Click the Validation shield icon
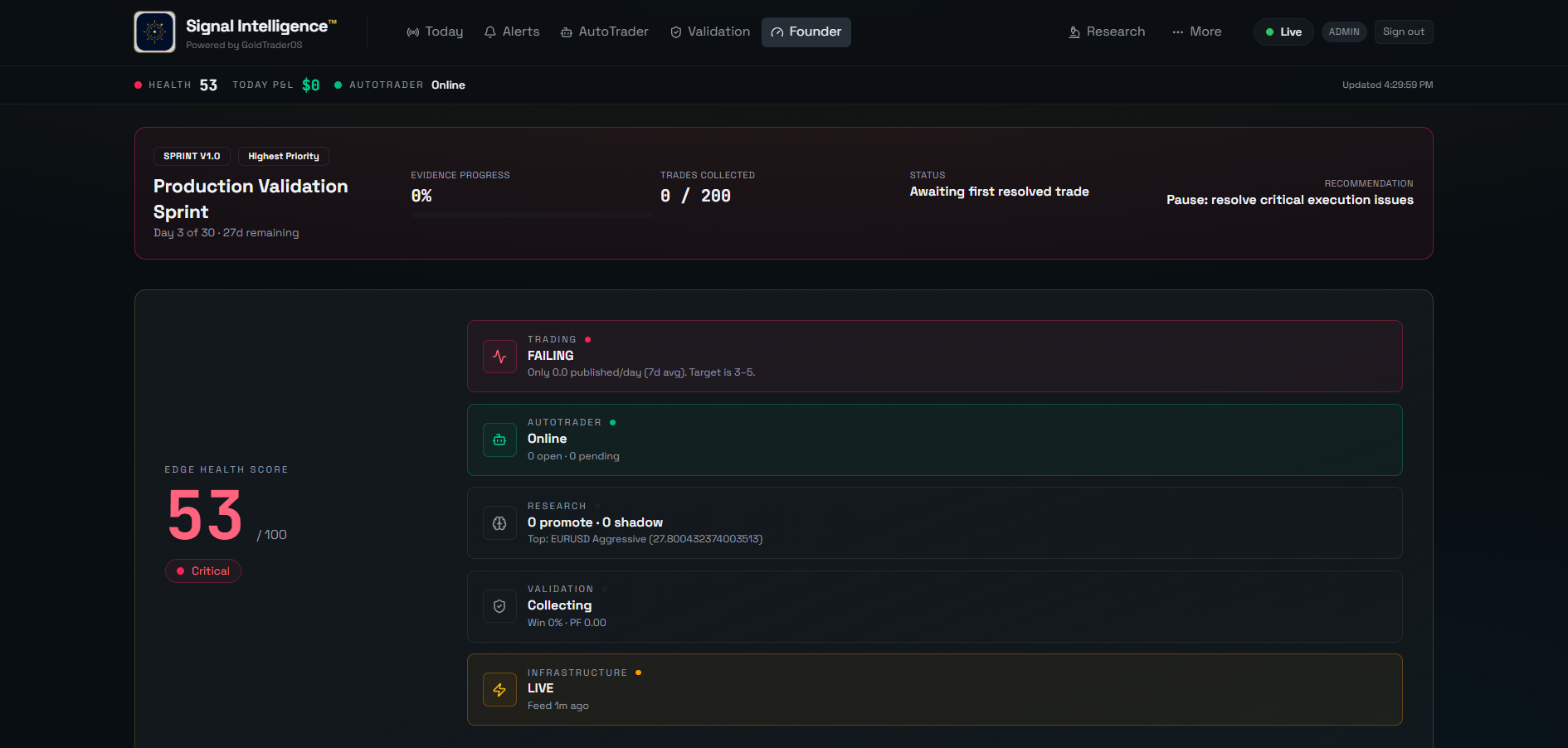The width and height of the screenshot is (1568, 748). pyautogui.click(x=499, y=606)
